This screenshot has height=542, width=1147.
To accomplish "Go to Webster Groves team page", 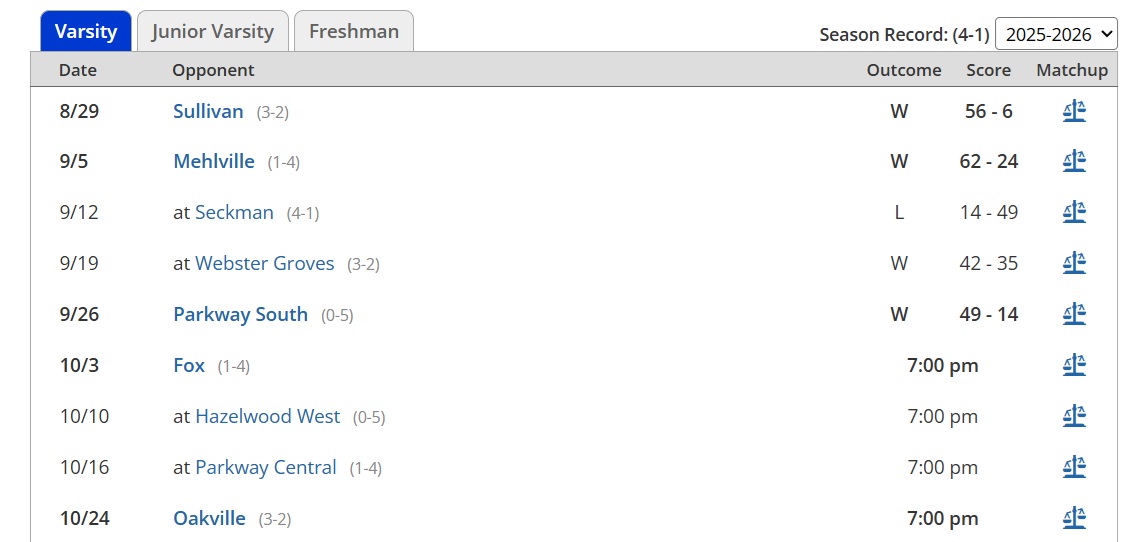I will [264, 263].
